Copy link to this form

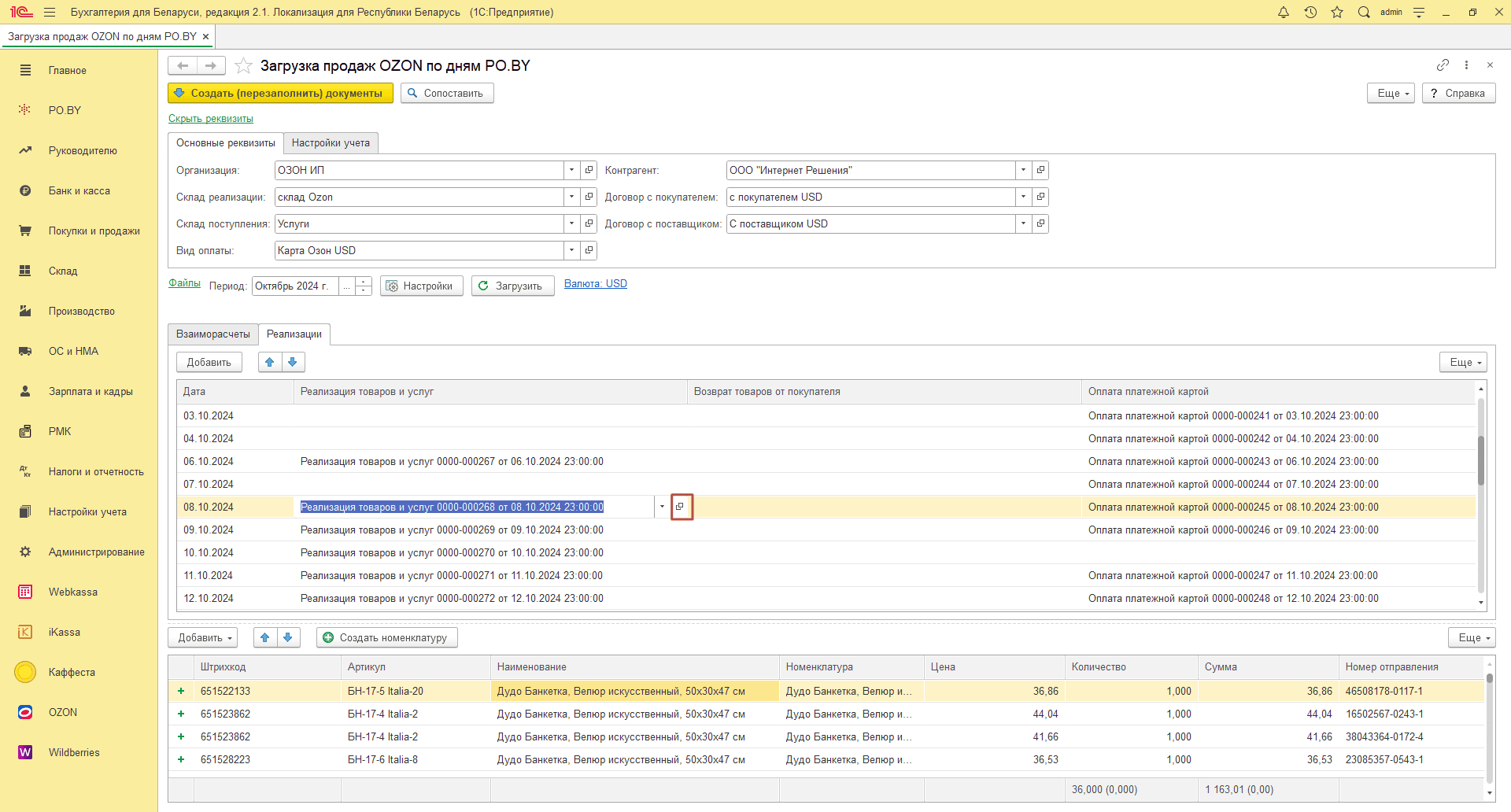(x=1443, y=65)
